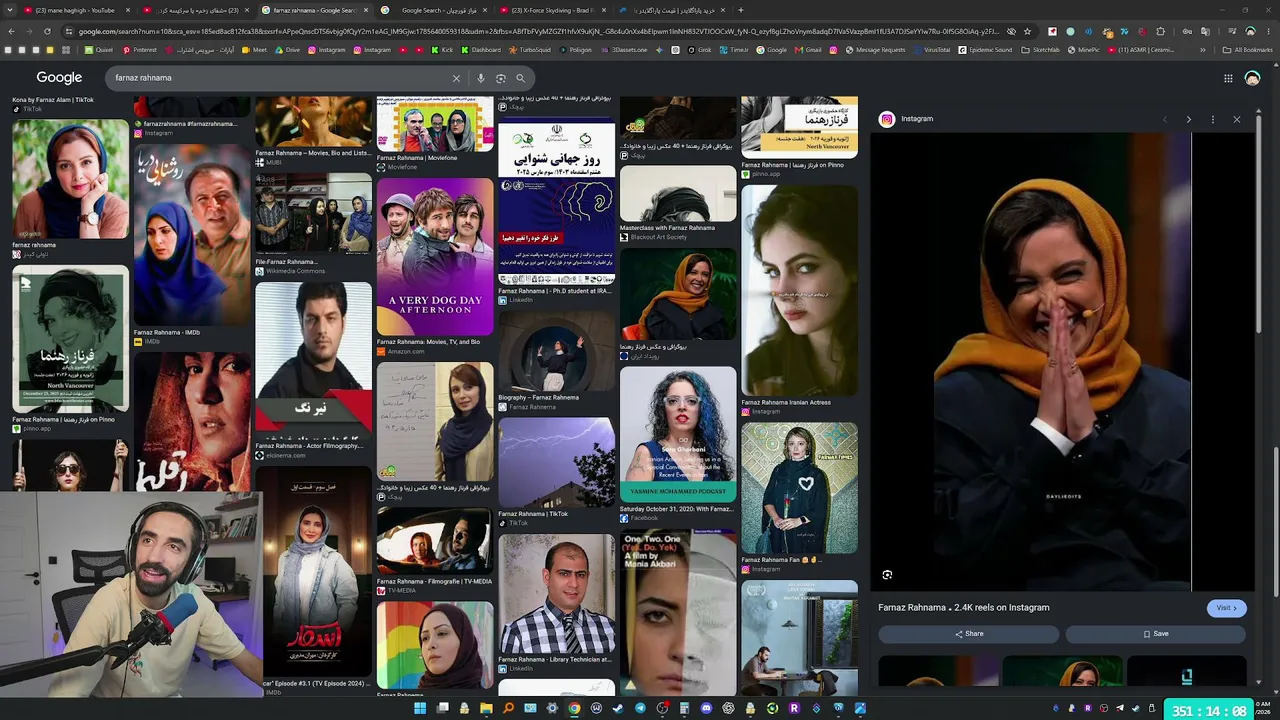The width and height of the screenshot is (1280, 720).
Task: Save the previewed image
Action: click(1155, 634)
